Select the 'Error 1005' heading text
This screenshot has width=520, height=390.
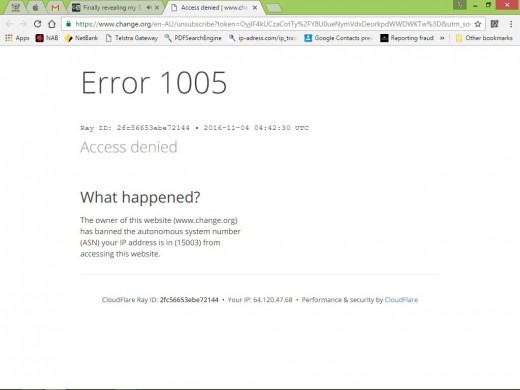tap(154, 83)
